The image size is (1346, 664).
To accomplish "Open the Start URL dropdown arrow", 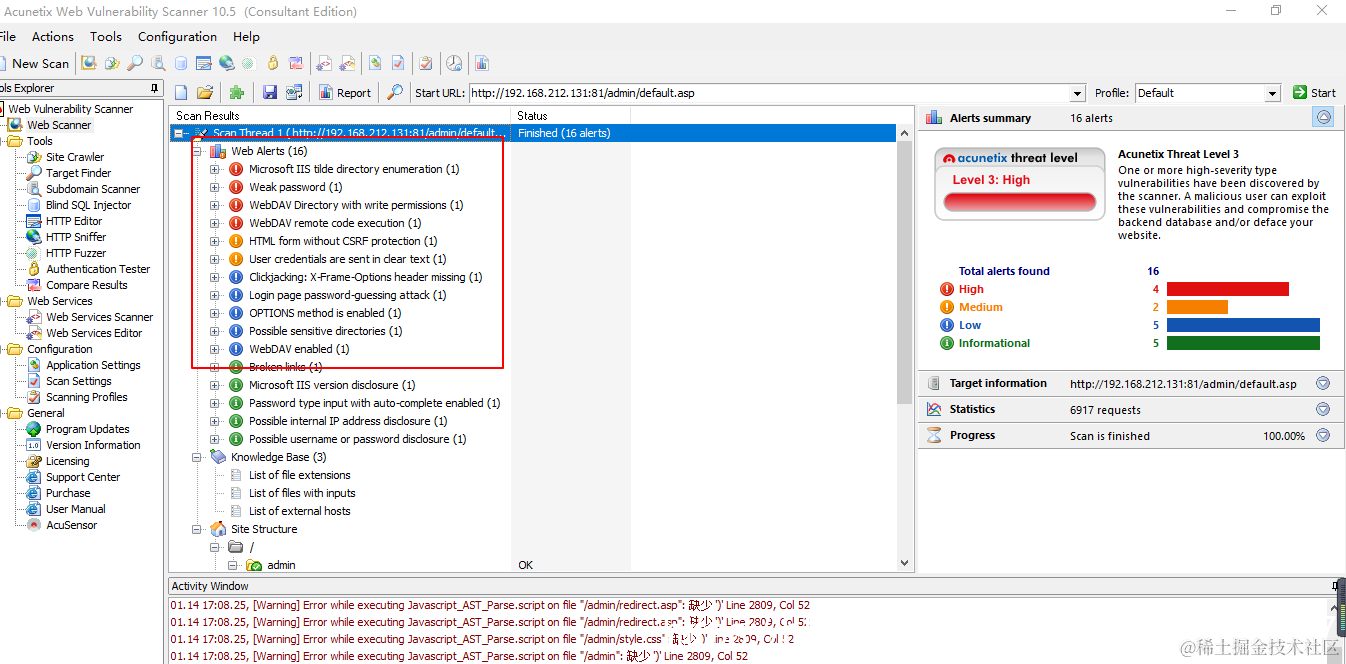I will tap(1077, 93).
